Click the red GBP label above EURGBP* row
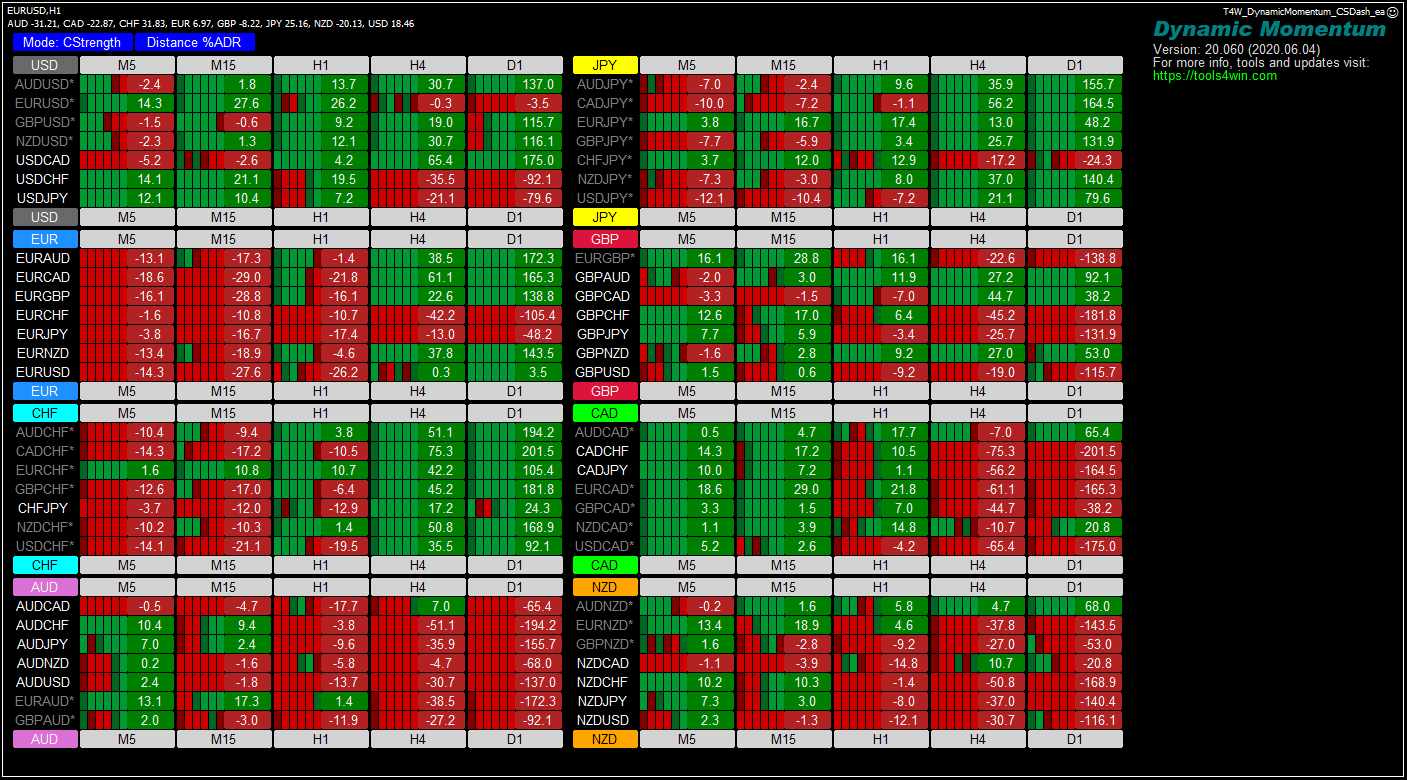 coord(605,239)
